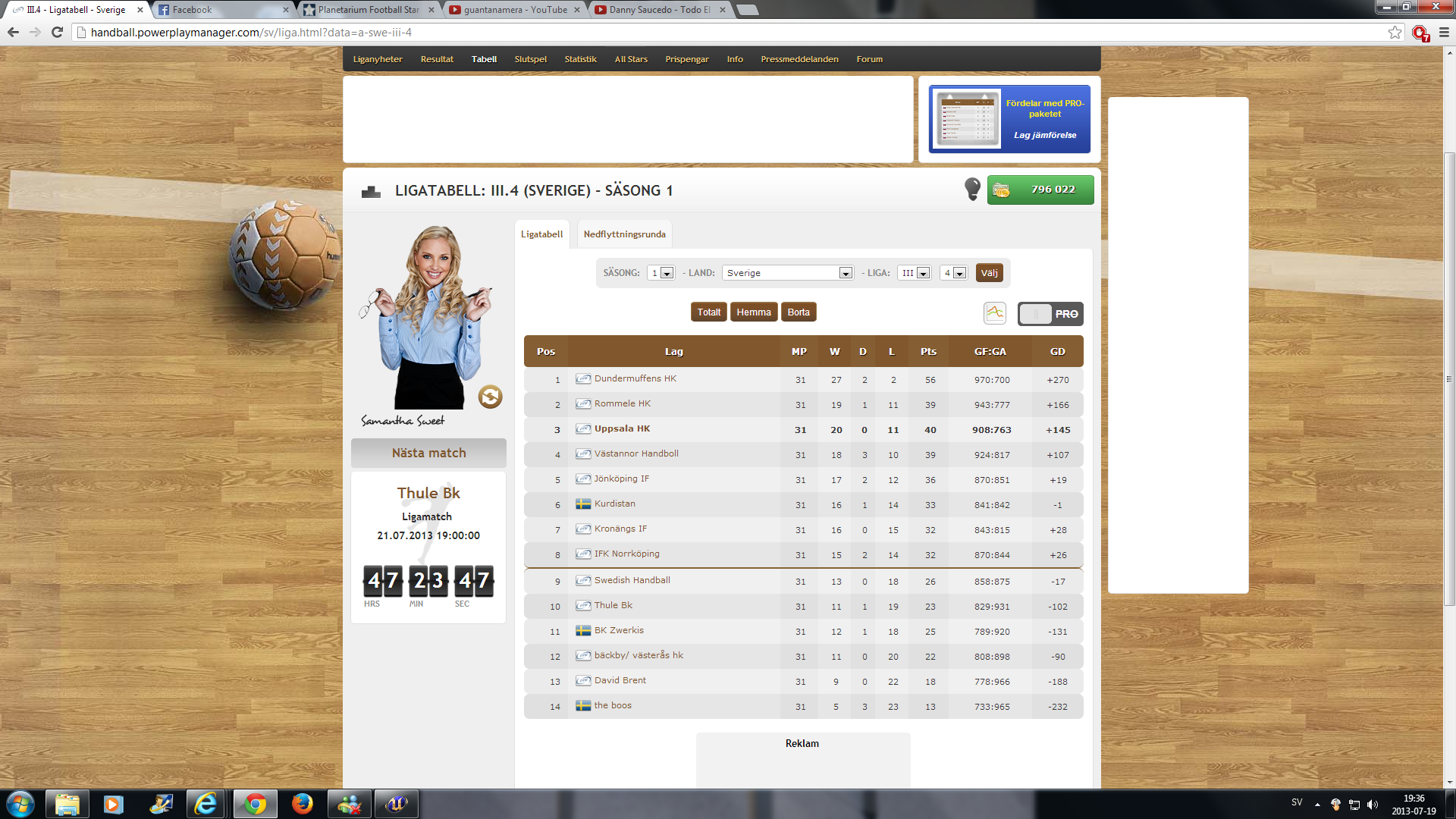Click the refresh icon beside Samantha Sweet

pyautogui.click(x=490, y=397)
